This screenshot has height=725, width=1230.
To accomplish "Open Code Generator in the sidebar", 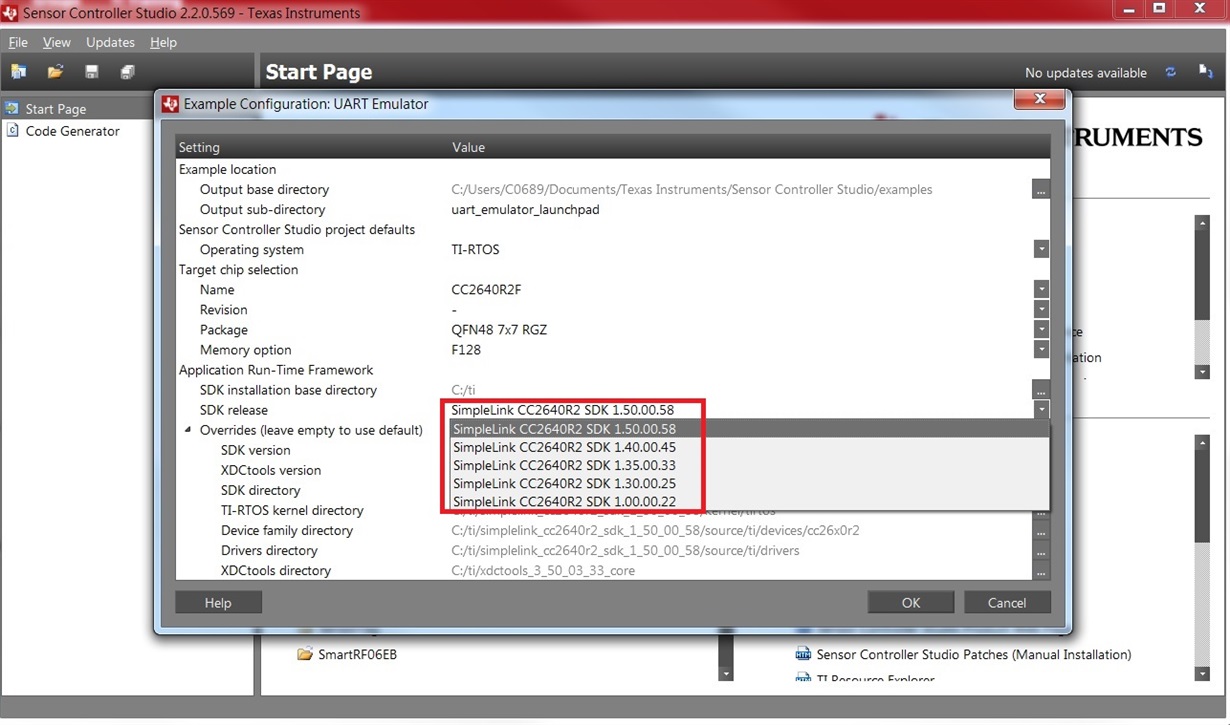I will coord(72,131).
